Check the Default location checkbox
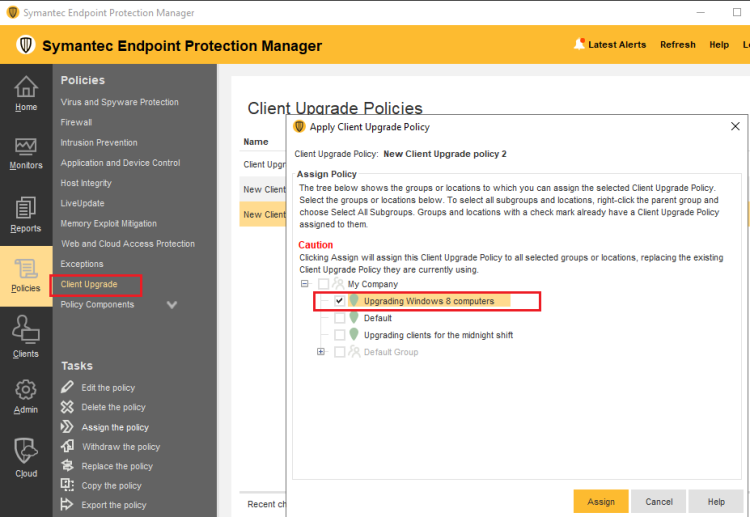 (x=340, y=318)
